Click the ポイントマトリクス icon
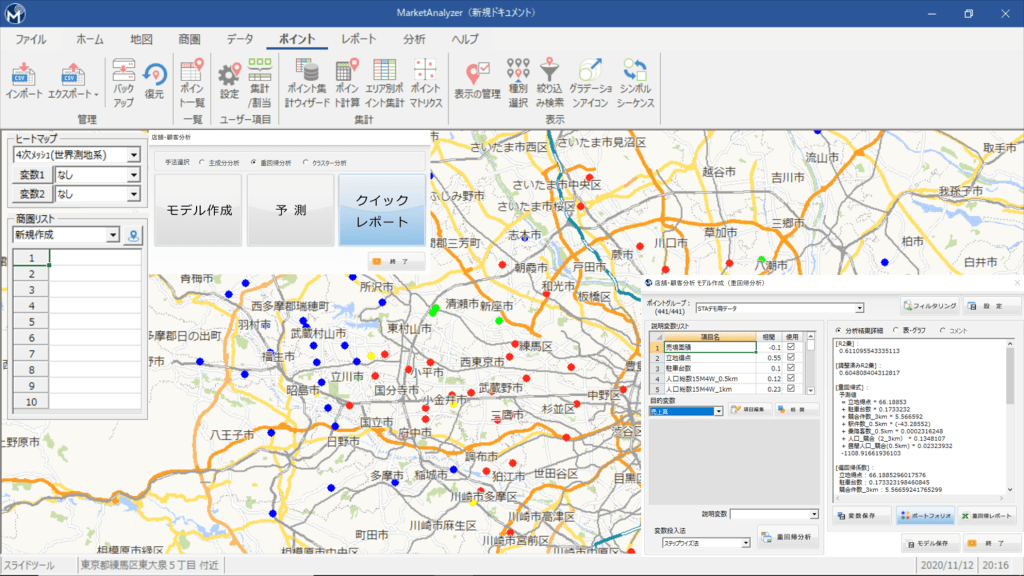Image resolution: width=1024 pixels, height=576 pixels. click(425, 80)
